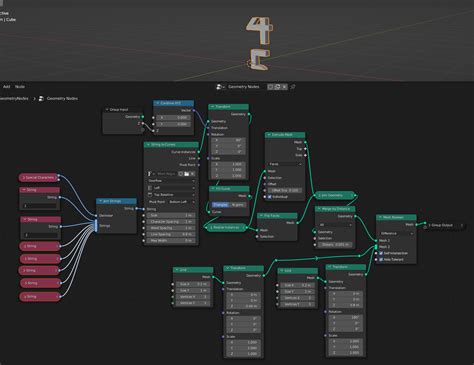Click the Line Spacing slider field

click(171, 234)
